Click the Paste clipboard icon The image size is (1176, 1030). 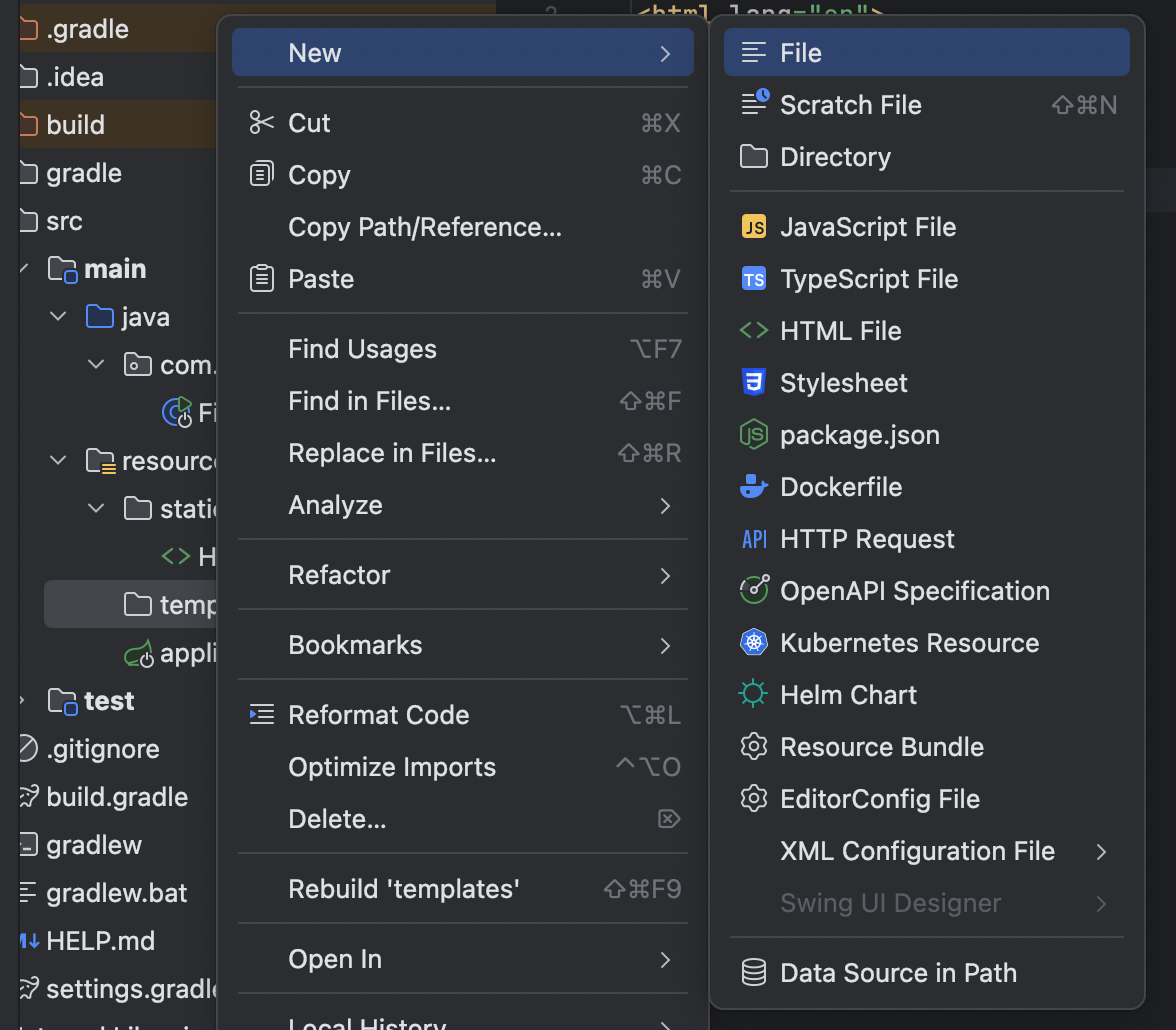(x=261, y=278)
